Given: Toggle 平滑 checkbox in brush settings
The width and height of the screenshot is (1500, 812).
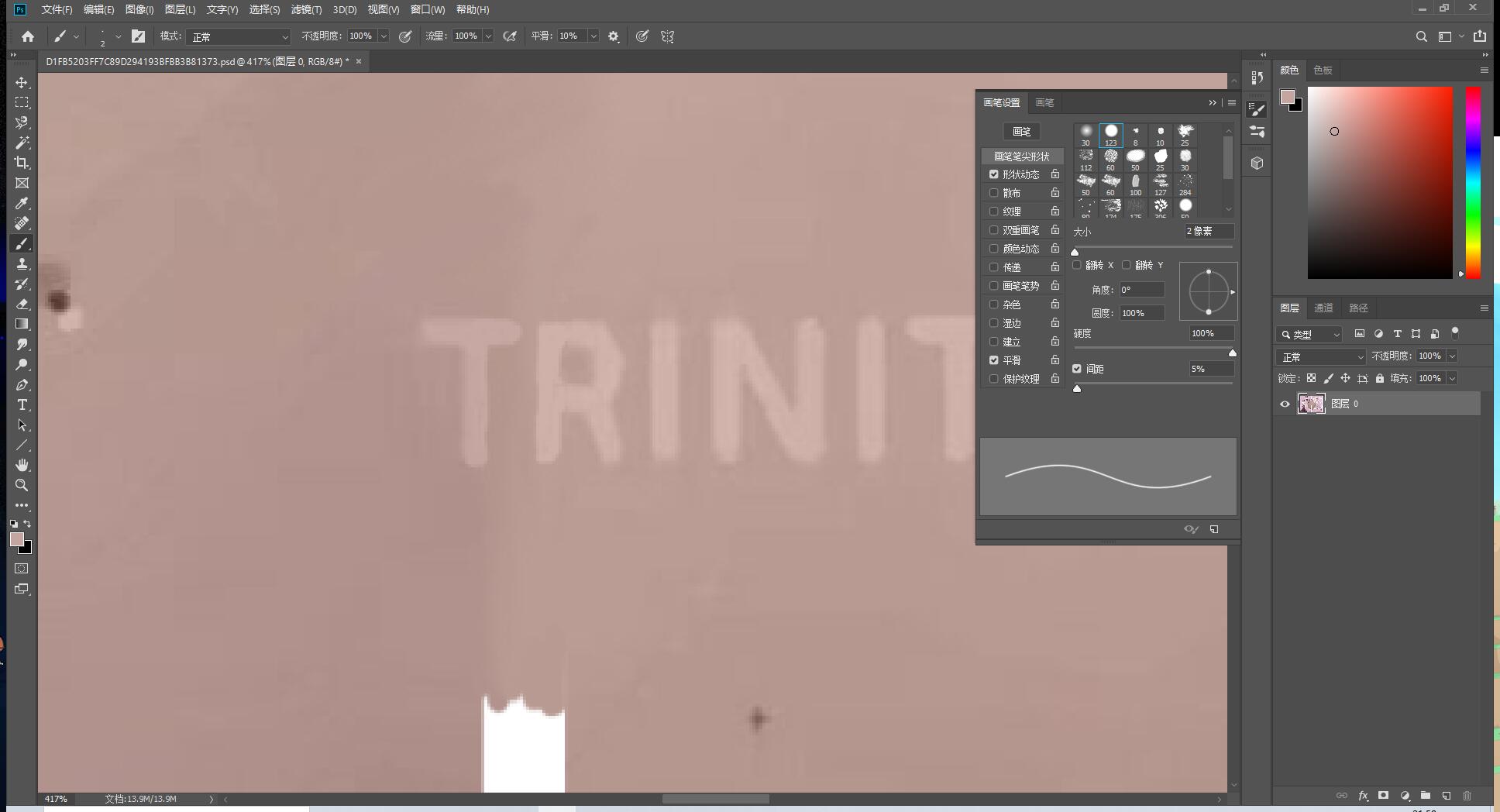Looking at the screenshot, I should click(x=994, y=360).
